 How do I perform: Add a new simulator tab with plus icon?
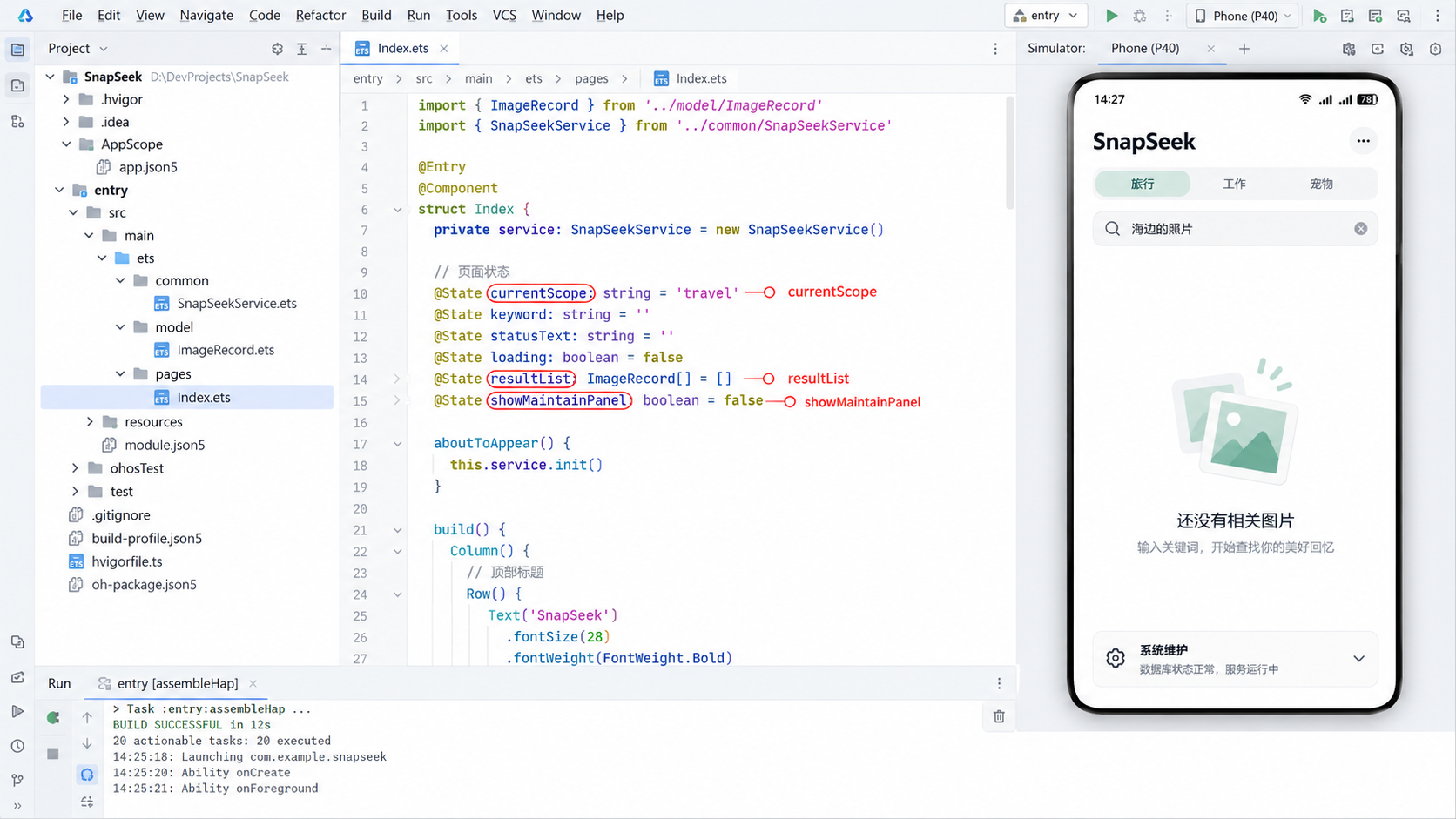(1244, 49)
